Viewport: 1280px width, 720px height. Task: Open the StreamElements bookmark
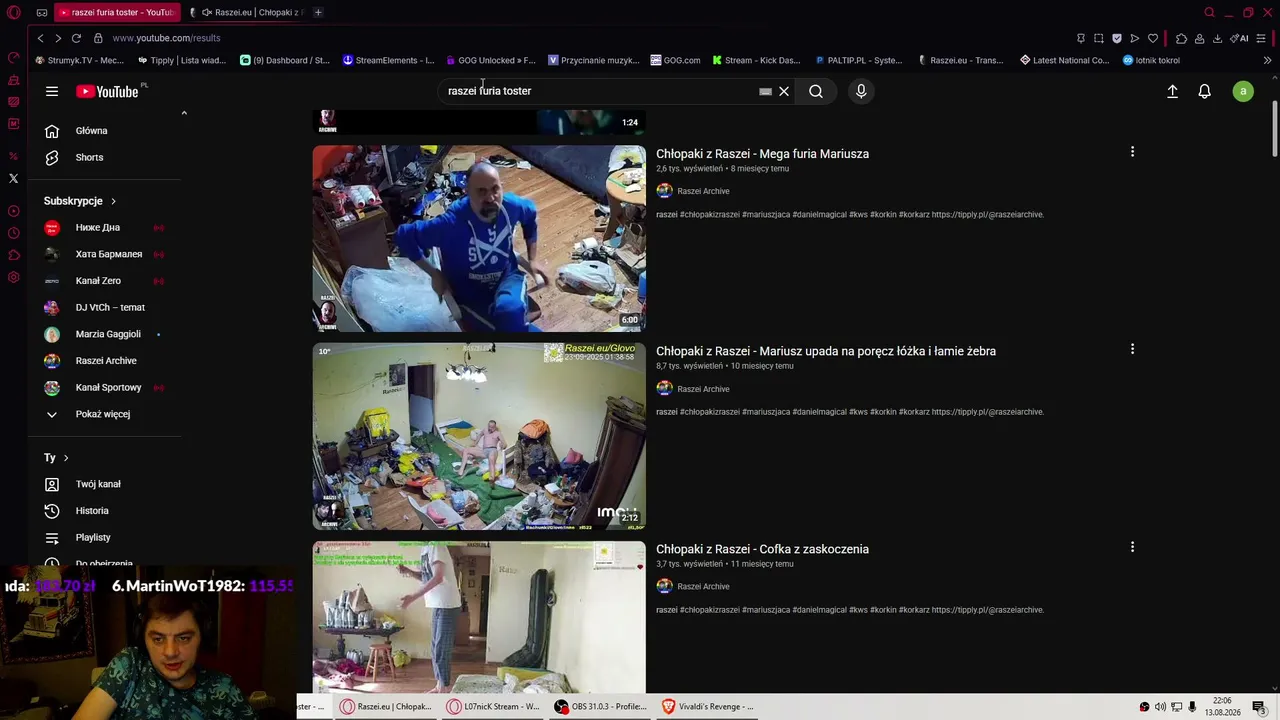pos(388,60)
